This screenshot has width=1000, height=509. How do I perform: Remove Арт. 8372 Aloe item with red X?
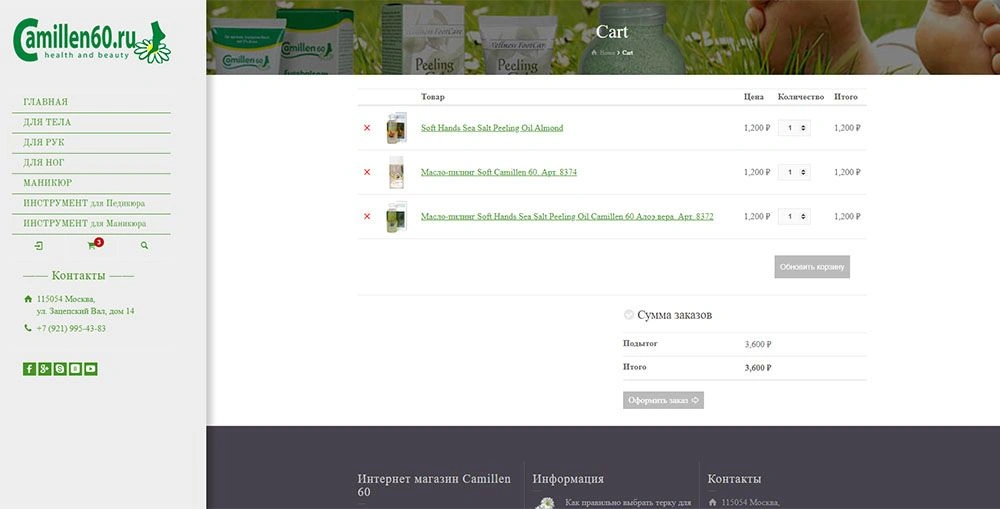[367, 216]
